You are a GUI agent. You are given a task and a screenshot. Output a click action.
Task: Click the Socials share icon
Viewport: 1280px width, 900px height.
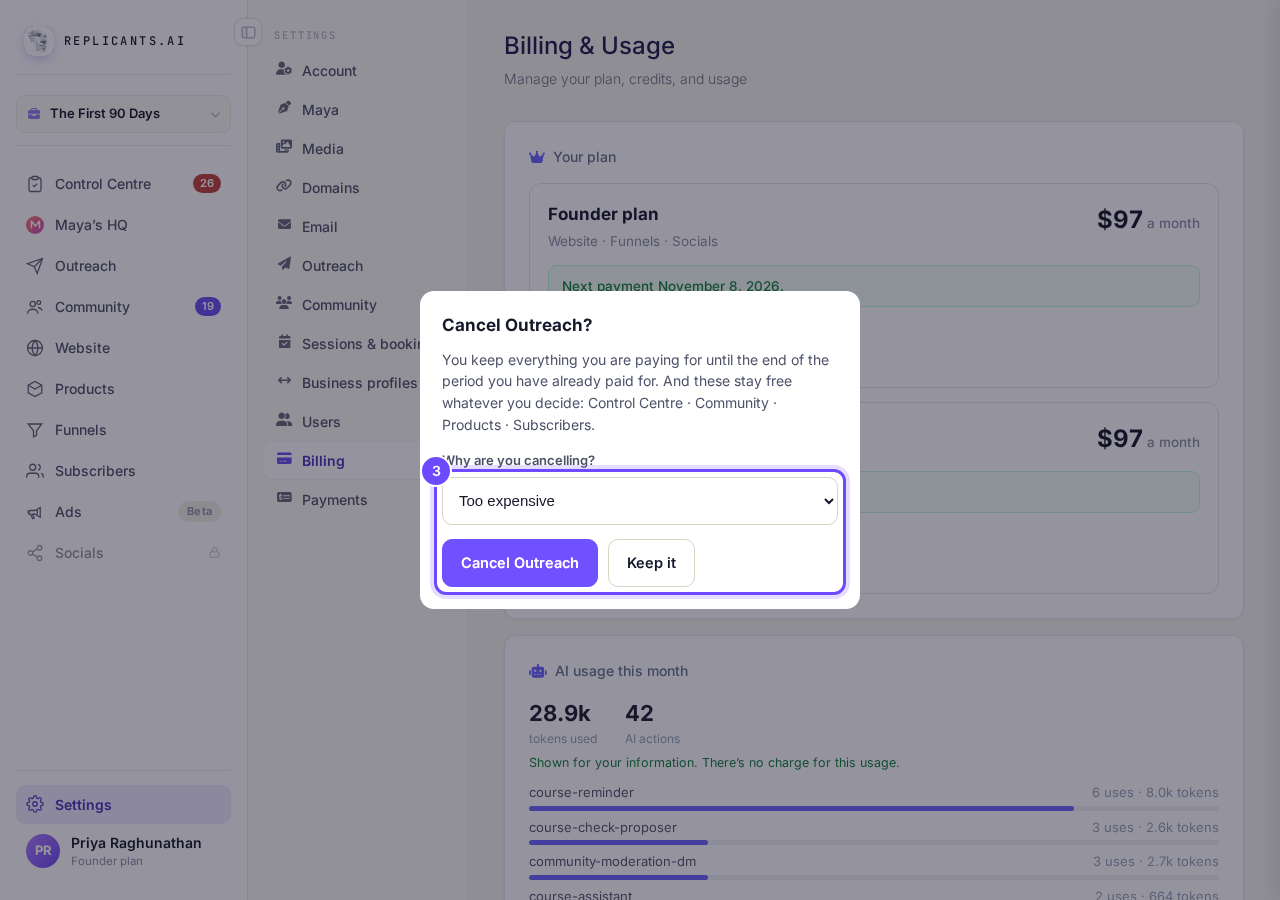click(x=35, y=553)
